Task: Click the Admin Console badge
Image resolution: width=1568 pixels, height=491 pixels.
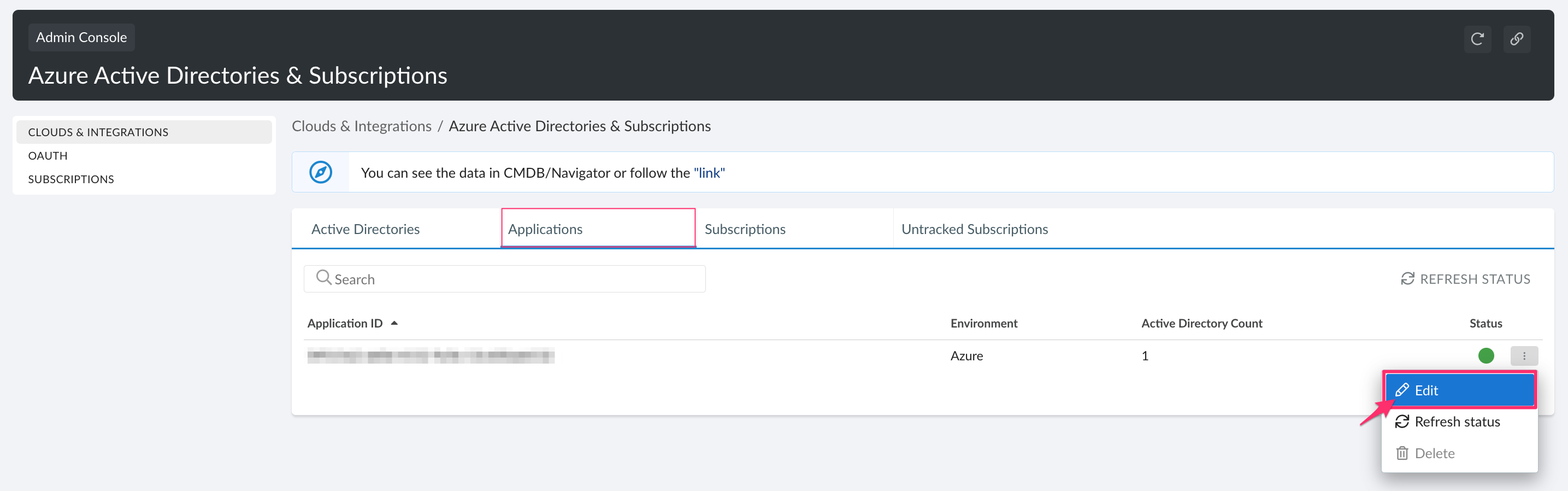Action: 81,37
